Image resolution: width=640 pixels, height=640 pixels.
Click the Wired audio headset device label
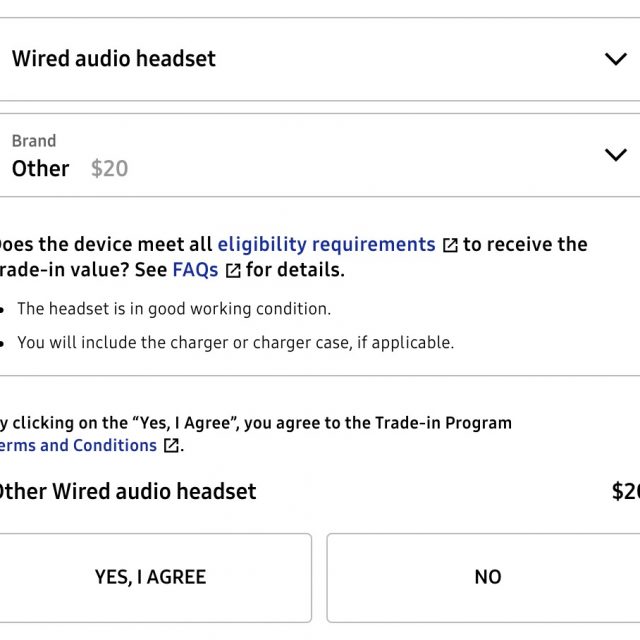click(114, 59)
